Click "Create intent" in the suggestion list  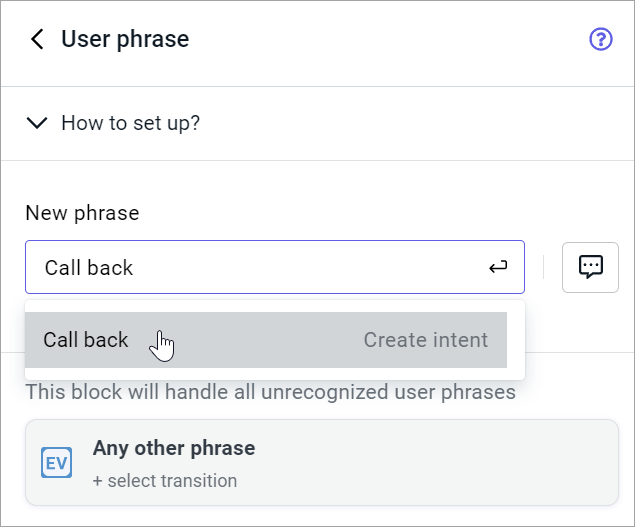coord(425,340)
